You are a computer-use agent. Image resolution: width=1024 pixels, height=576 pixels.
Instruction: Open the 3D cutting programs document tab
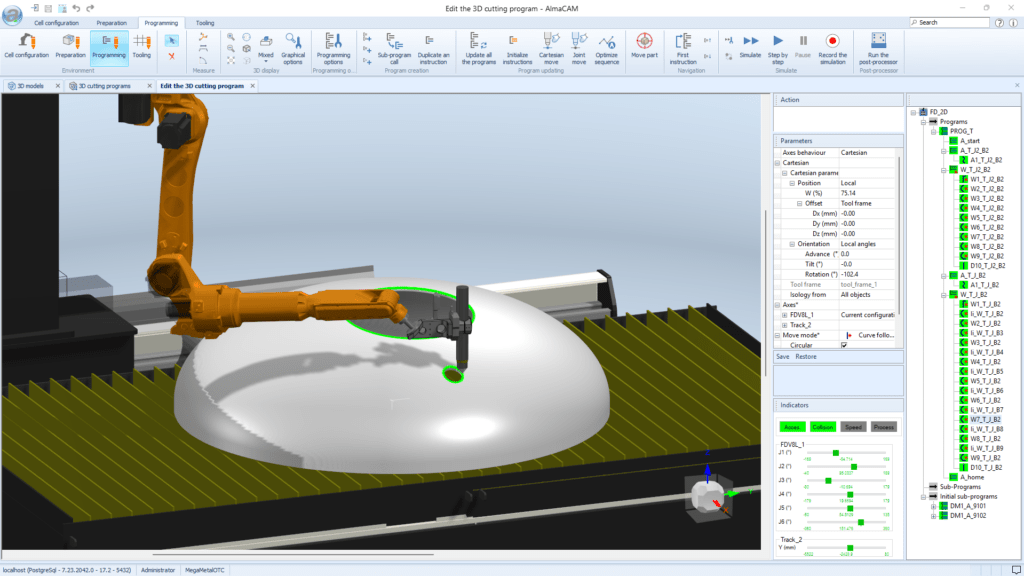coord(105,86)
